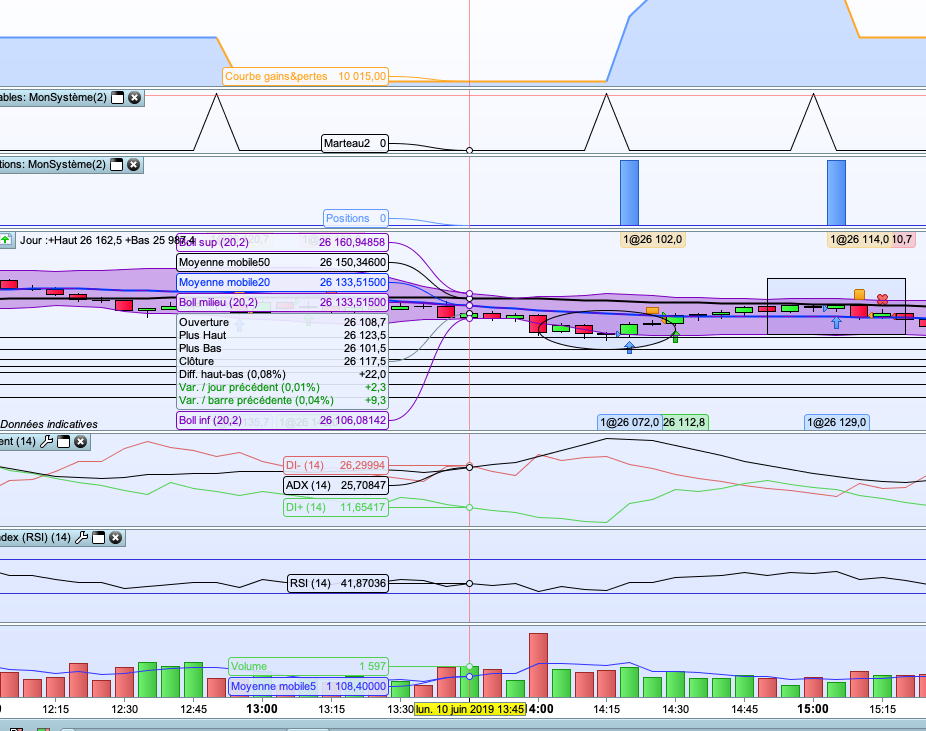Click green price label 26 112,8
Viewport: 926px width, 731px height.
[x=684, y=422]
